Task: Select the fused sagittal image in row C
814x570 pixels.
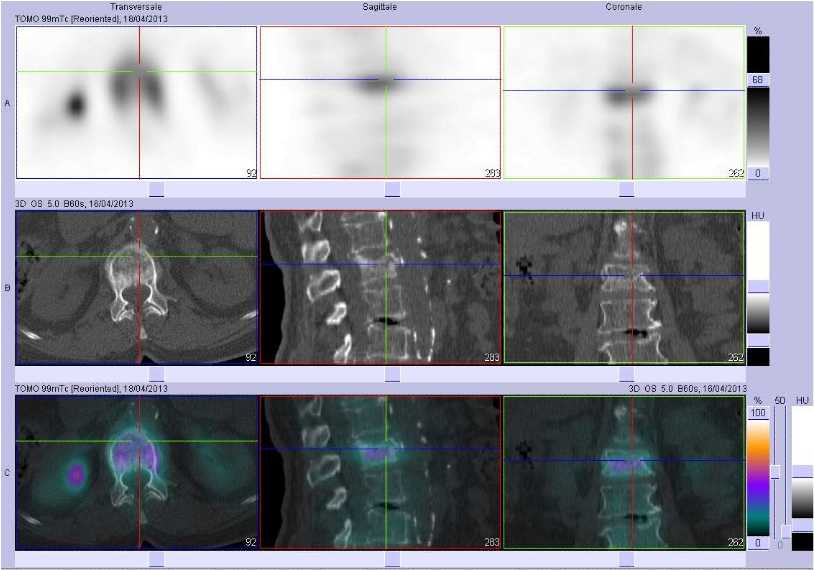Action: 380,472
